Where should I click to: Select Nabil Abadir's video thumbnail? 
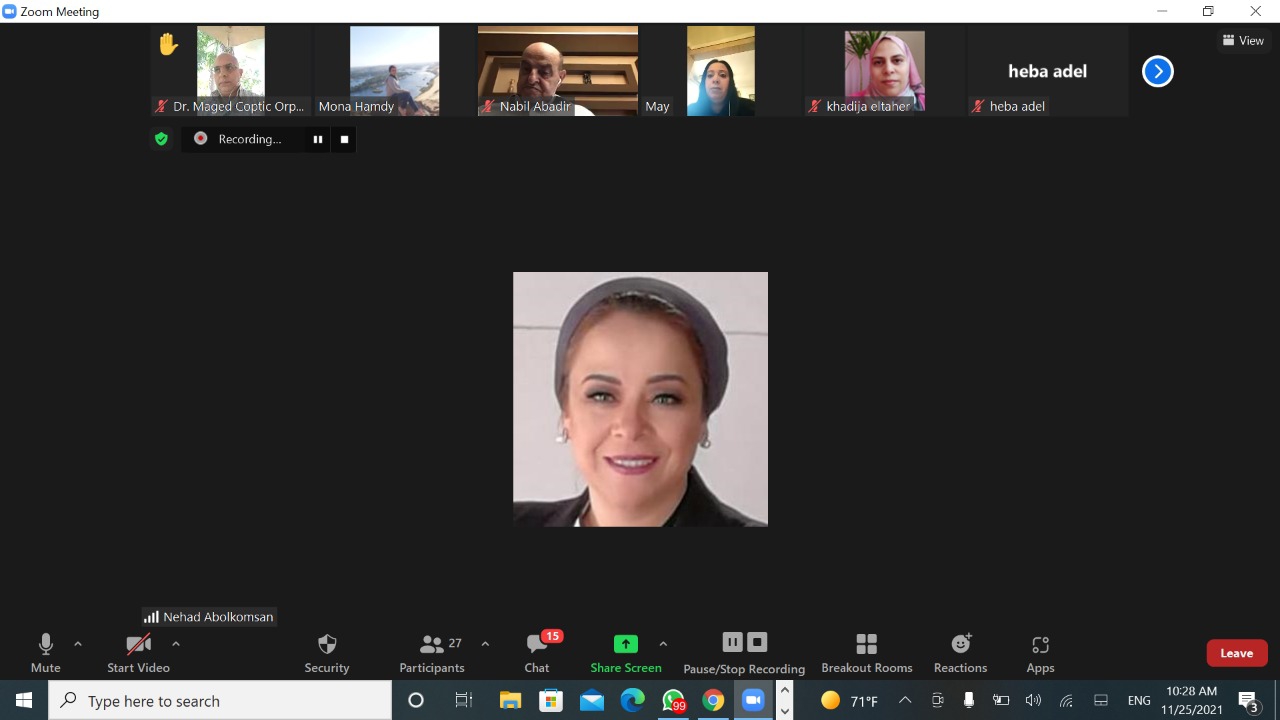pos(557,71)
